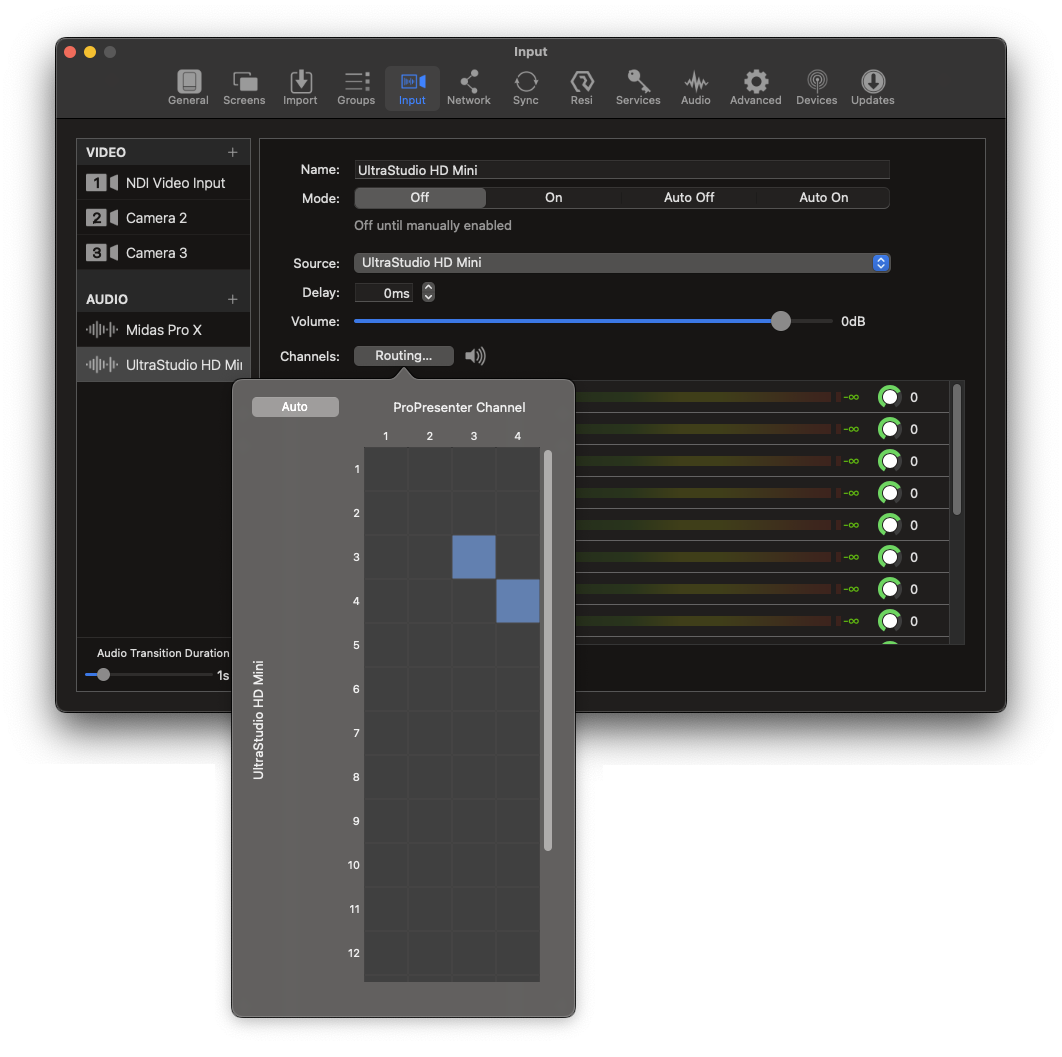Add a new audio input with plus
1062x1057 pixels.
(232, 299)
